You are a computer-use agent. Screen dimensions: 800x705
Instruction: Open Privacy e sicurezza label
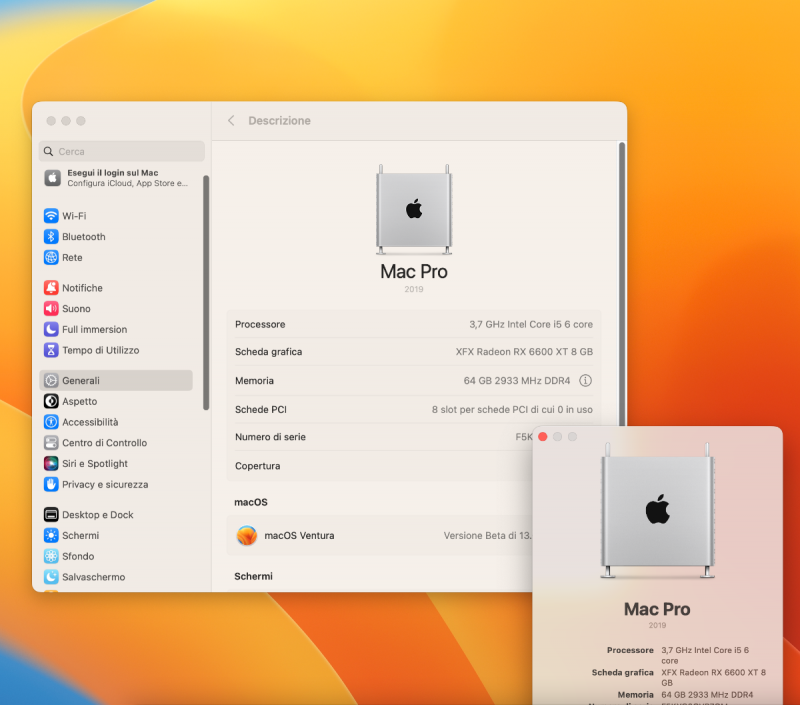[105, 484]
